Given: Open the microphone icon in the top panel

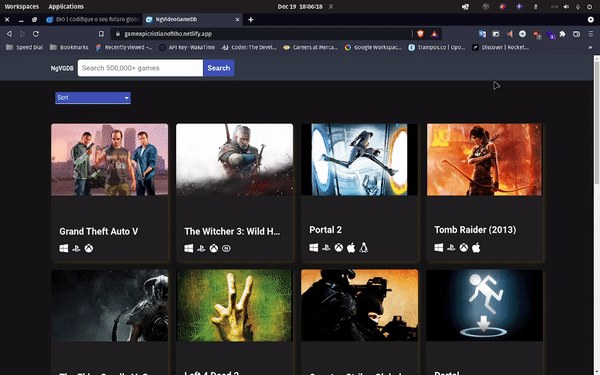Looking at the screenshot, I should (x=578, y=7).
